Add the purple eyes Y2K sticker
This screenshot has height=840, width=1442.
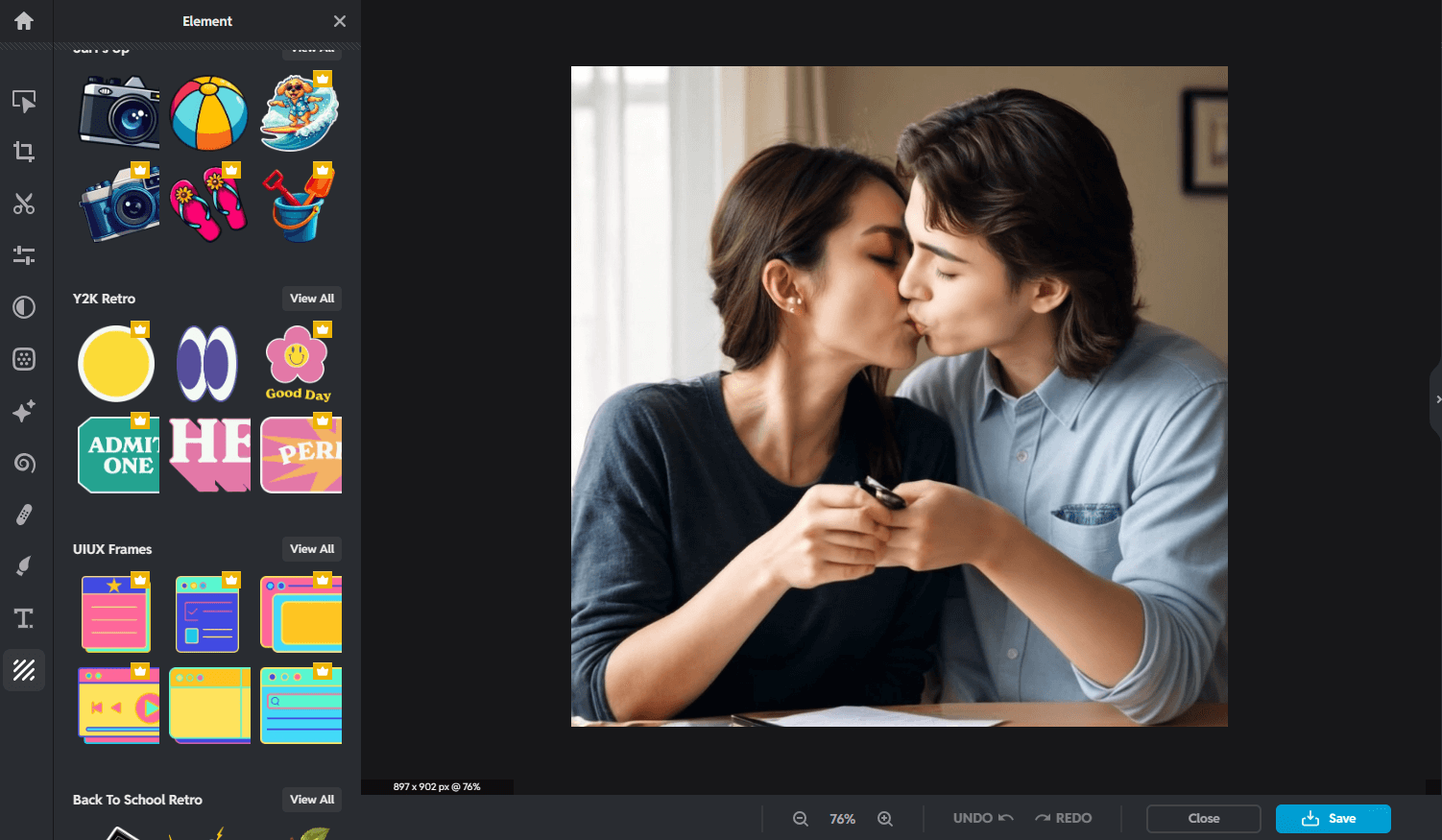(206, 363)
